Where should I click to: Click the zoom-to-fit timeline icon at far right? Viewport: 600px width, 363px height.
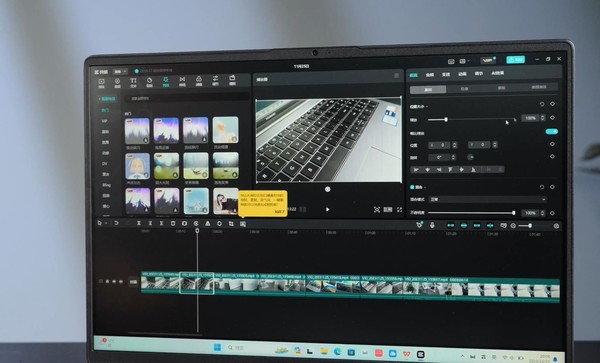556,226
